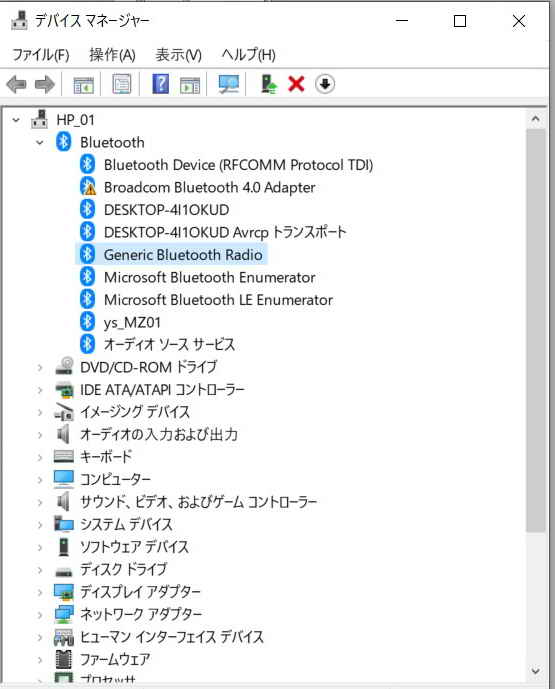Viewport: 555px width, 689px height.
Task: Click the Back arrow toolbar icon
Action: coord(17,84)
